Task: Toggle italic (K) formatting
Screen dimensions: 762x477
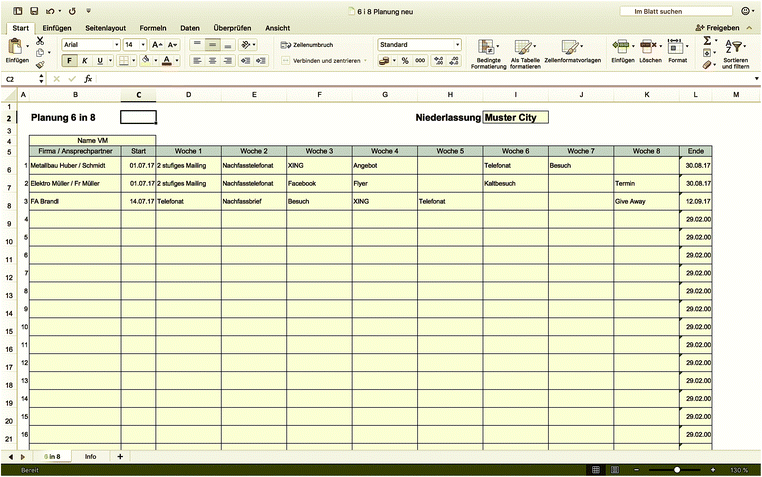Action: pos(84,61)
